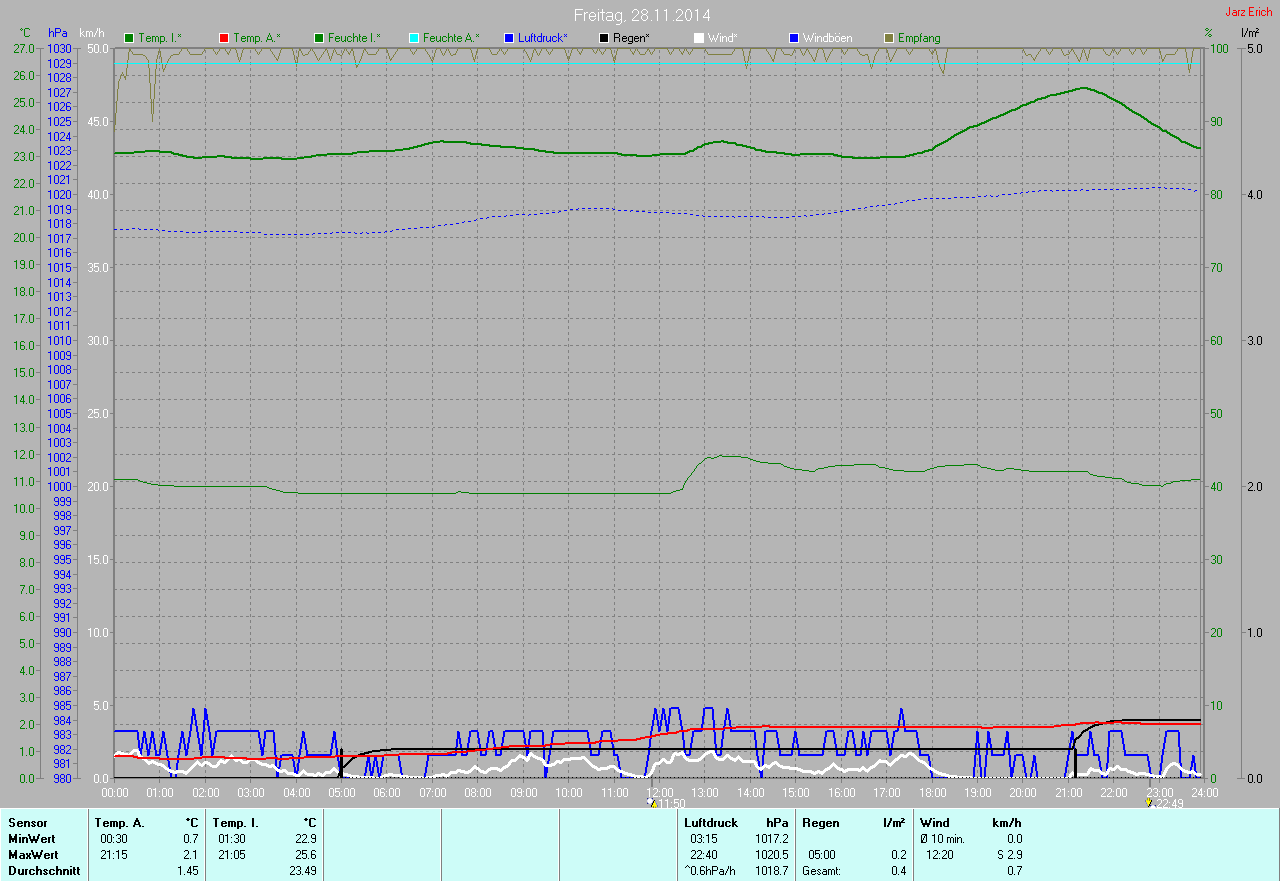Click the green Feuchte I. legend square
Viewport: 1280px width, 881px height.
click(321, 38)
